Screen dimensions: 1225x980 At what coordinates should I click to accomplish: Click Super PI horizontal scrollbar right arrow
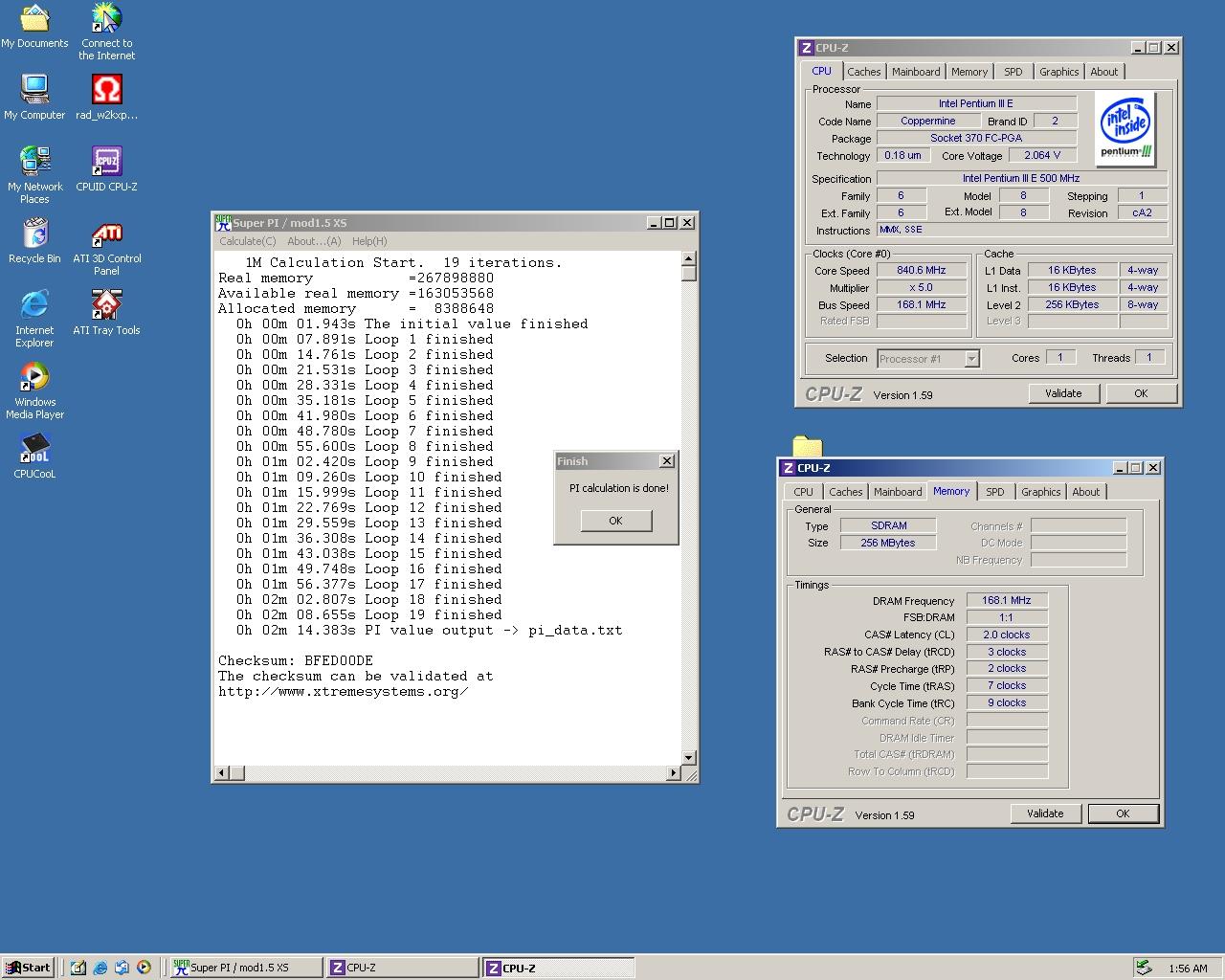tap(674, 772)
